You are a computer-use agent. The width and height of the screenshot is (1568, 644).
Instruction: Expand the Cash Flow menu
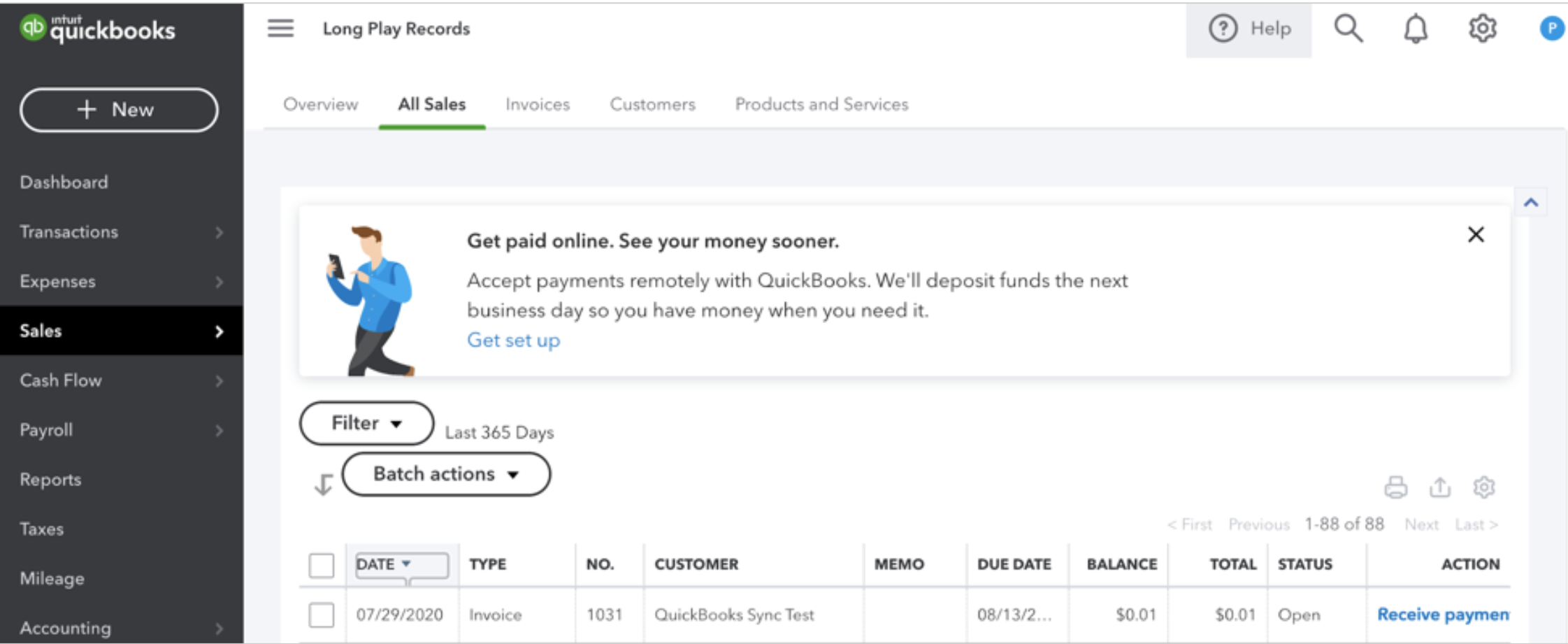pyautogui.click(x=122, y=380)
